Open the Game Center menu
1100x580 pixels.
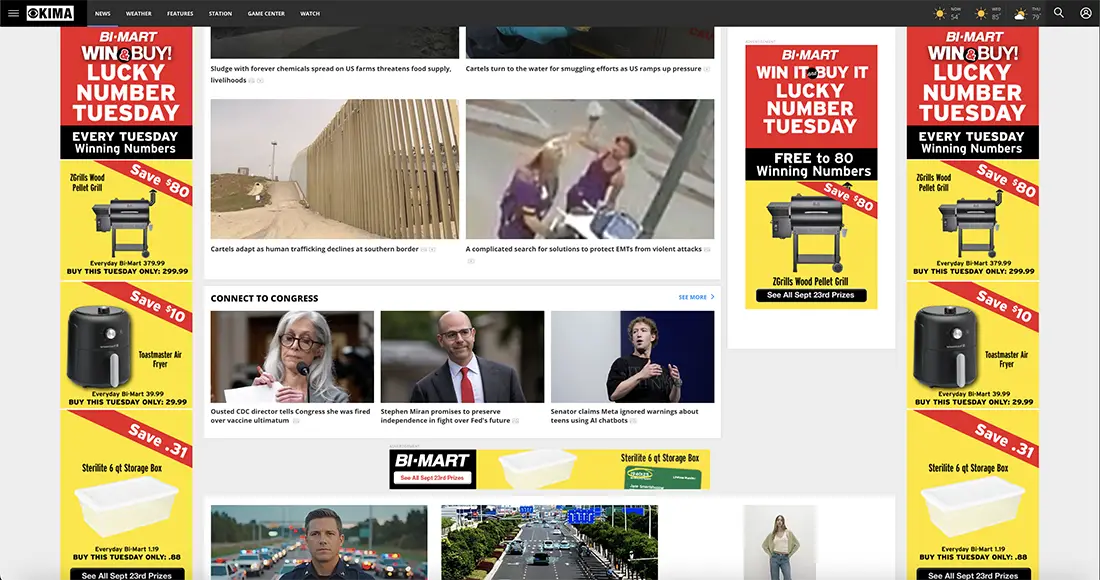pyautogui.click(x=266, y=13)
